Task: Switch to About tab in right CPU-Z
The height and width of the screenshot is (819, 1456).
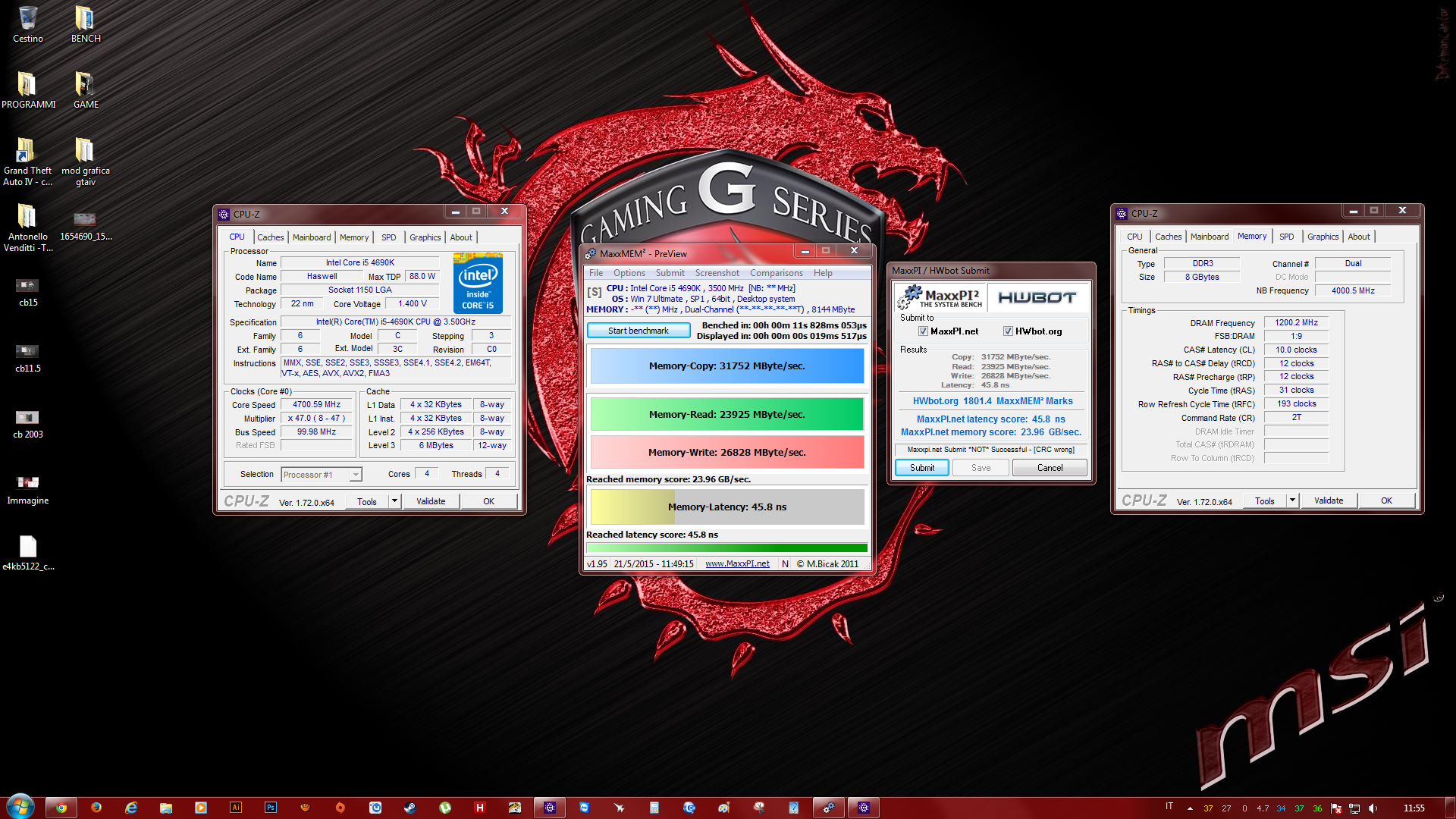Action: (1359, 237)
